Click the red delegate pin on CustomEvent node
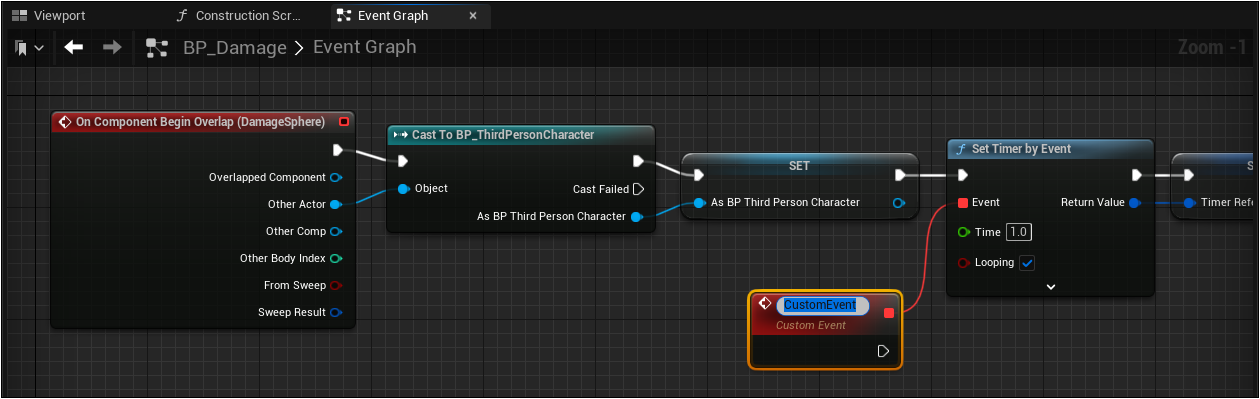This screenshot has height=399, width=1260. (889, 313)
